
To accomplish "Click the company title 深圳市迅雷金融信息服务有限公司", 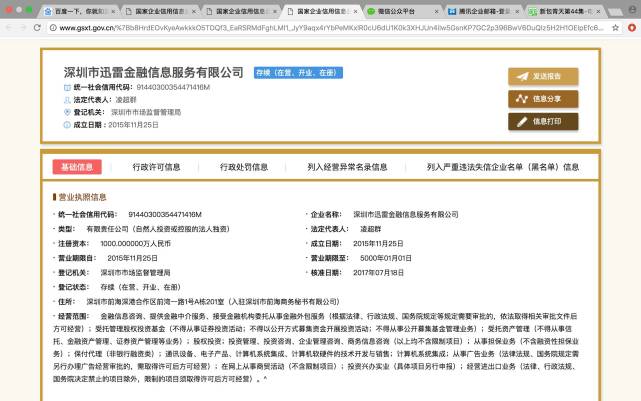I will tap(154, 72).
